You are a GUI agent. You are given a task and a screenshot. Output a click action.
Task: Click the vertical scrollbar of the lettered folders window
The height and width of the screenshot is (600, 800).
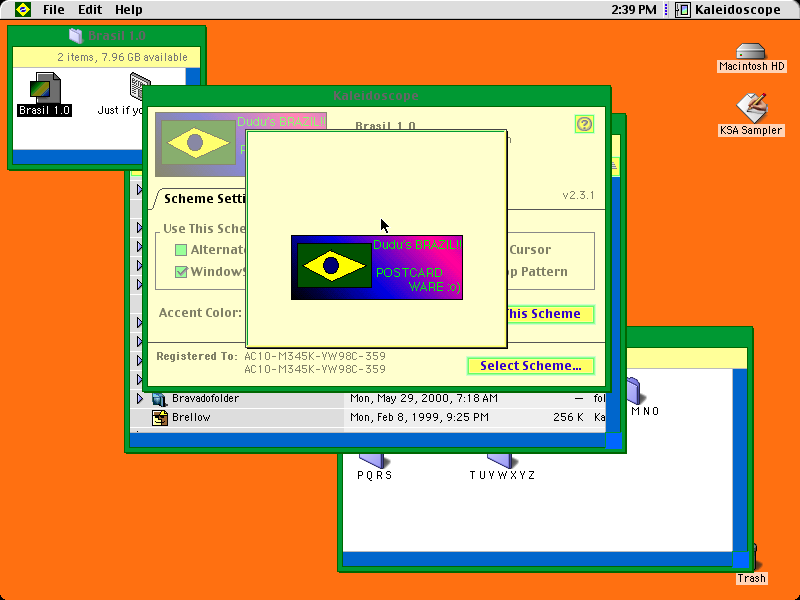[x=740, y=460]
